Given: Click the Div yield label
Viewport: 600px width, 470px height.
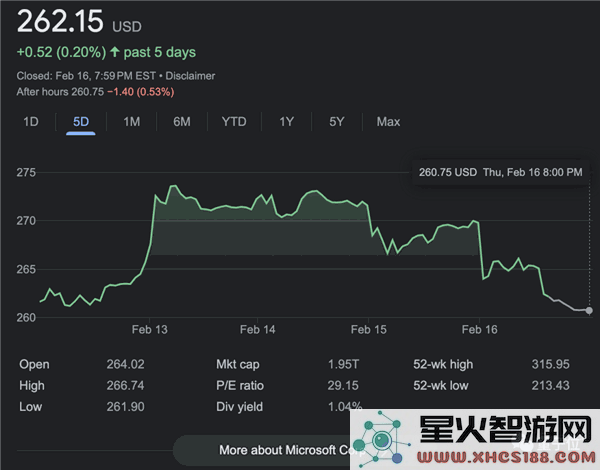Looking at the screenshot, I should (x=240, y=407).
